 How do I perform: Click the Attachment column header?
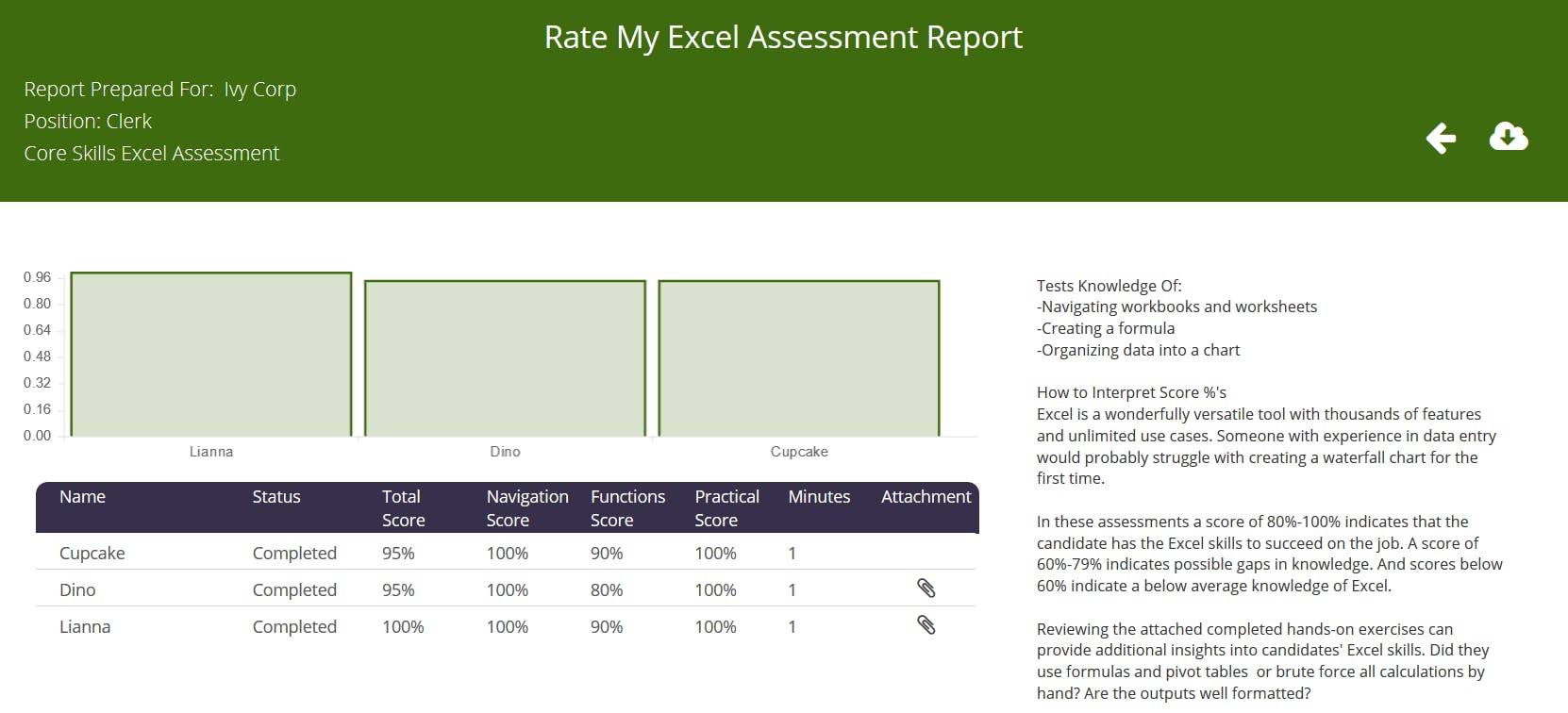point(926,497)
